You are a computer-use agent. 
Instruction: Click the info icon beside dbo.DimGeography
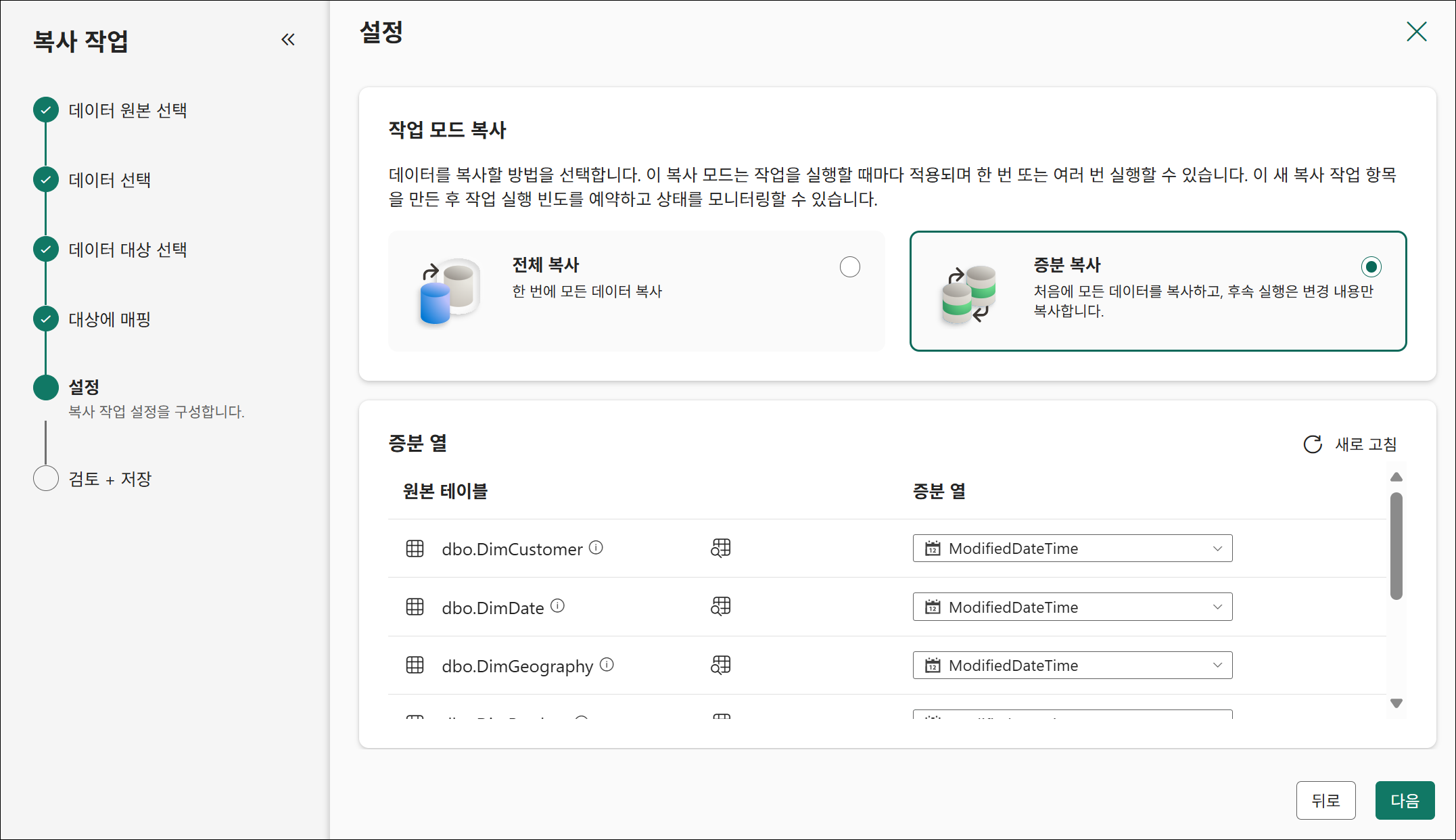[607, 665]
